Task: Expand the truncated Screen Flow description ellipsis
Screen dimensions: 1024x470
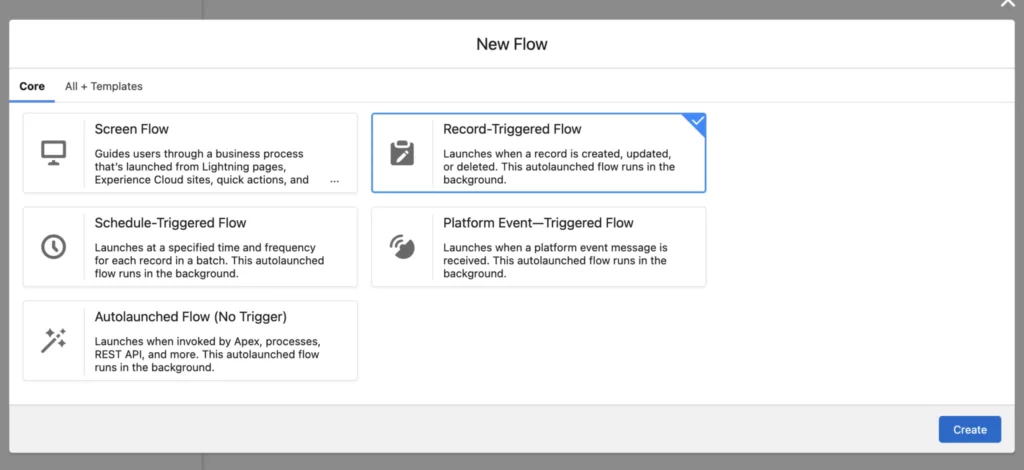Action: [x=334, y=181]
